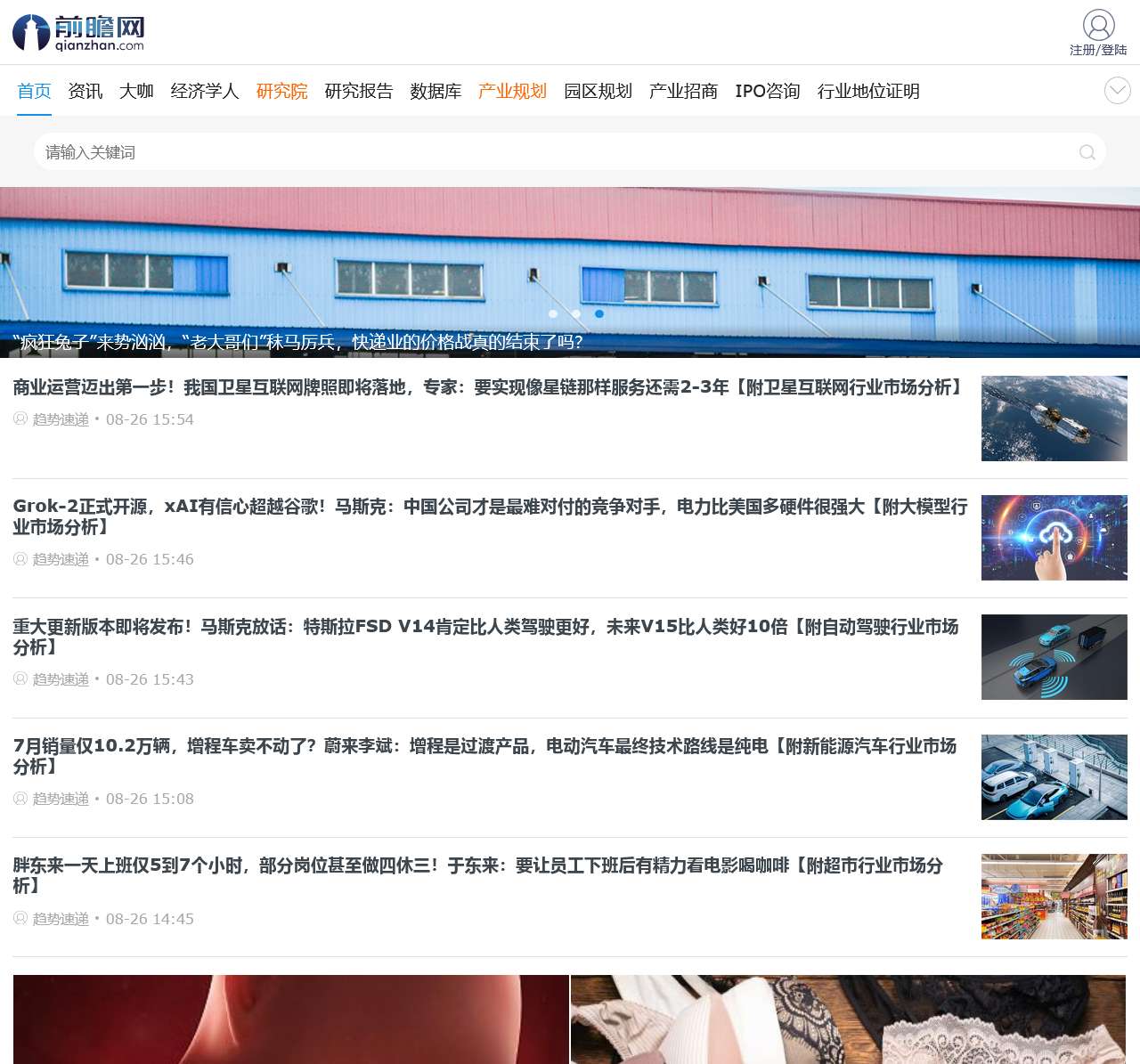This screenshot has height=1064, width=1140.
Task: Open the 卫星互联网牌照 article headline
Action: [489, 387]
